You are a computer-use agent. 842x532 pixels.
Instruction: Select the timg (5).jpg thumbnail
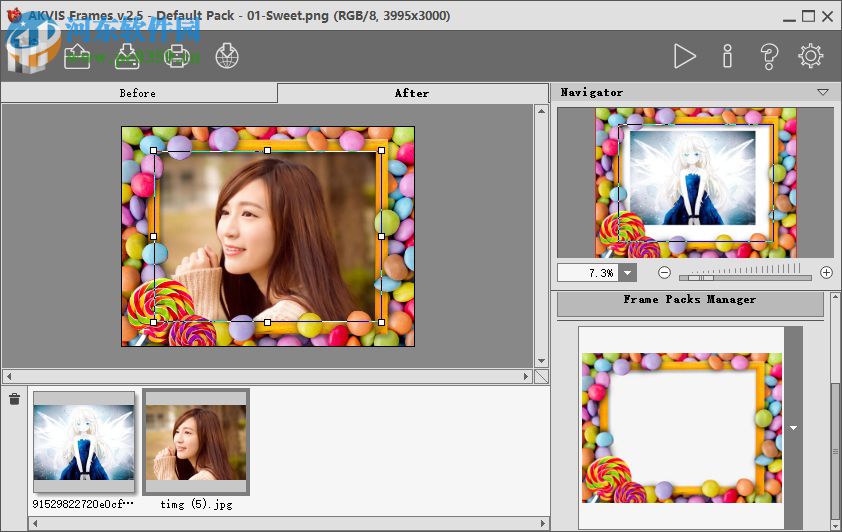point(196,441)
